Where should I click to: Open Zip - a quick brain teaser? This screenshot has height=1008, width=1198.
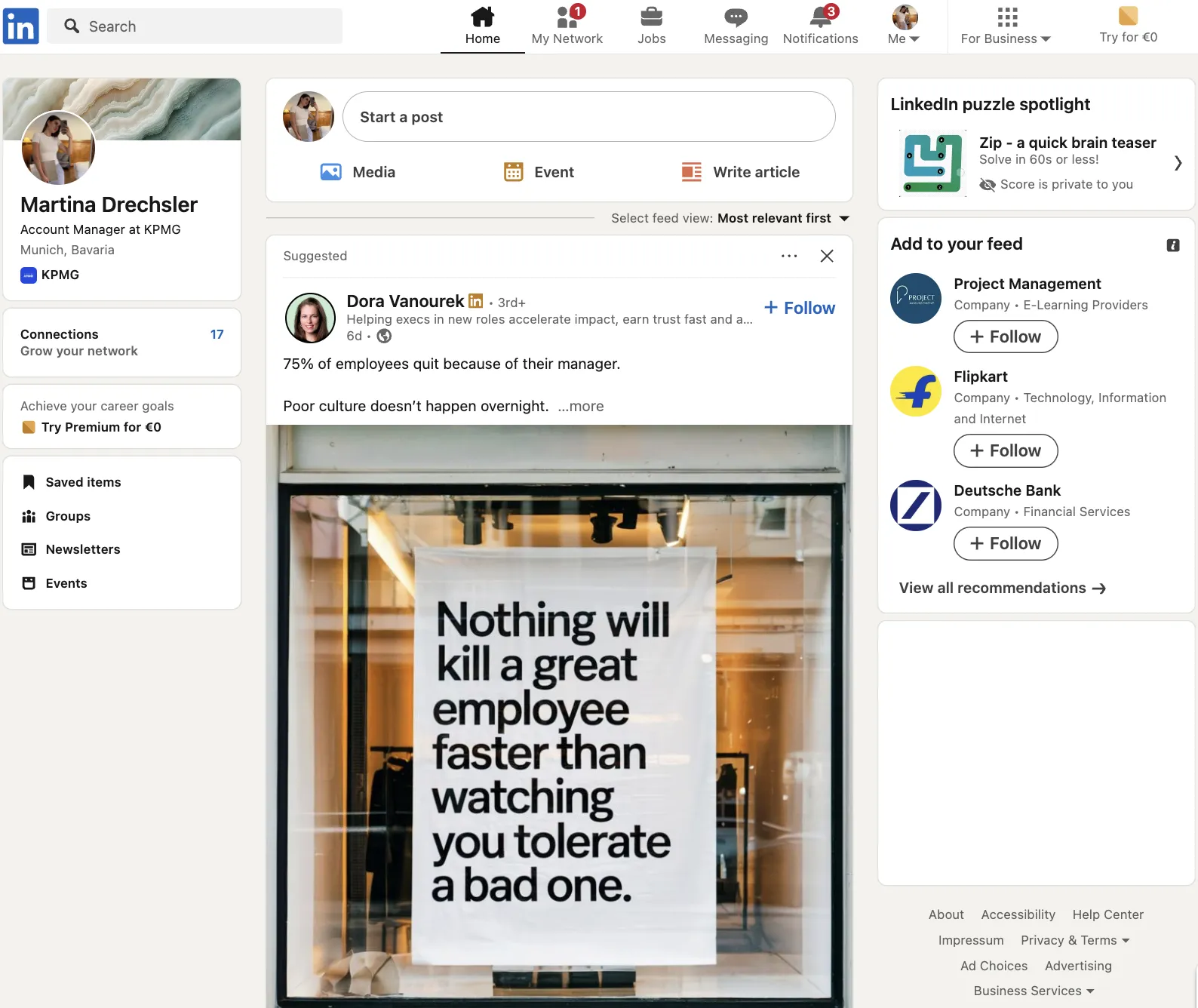[1067, 143]
